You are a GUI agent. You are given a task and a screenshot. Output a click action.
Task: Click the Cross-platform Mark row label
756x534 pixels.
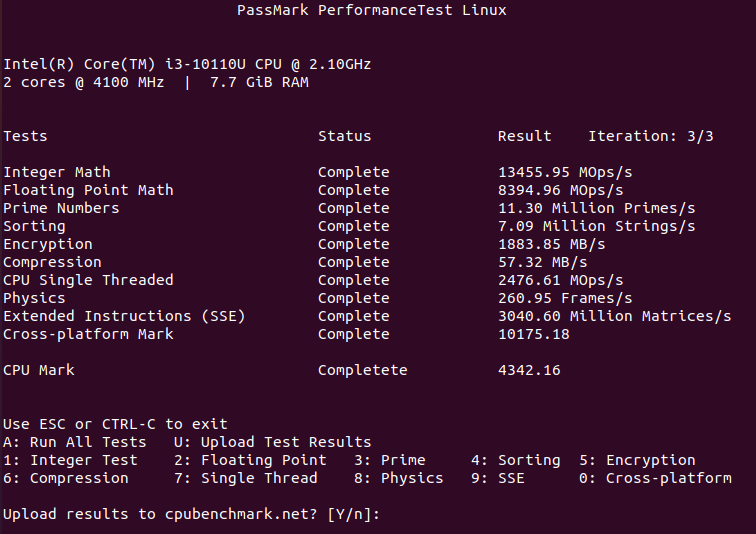[x=88, y=334]
